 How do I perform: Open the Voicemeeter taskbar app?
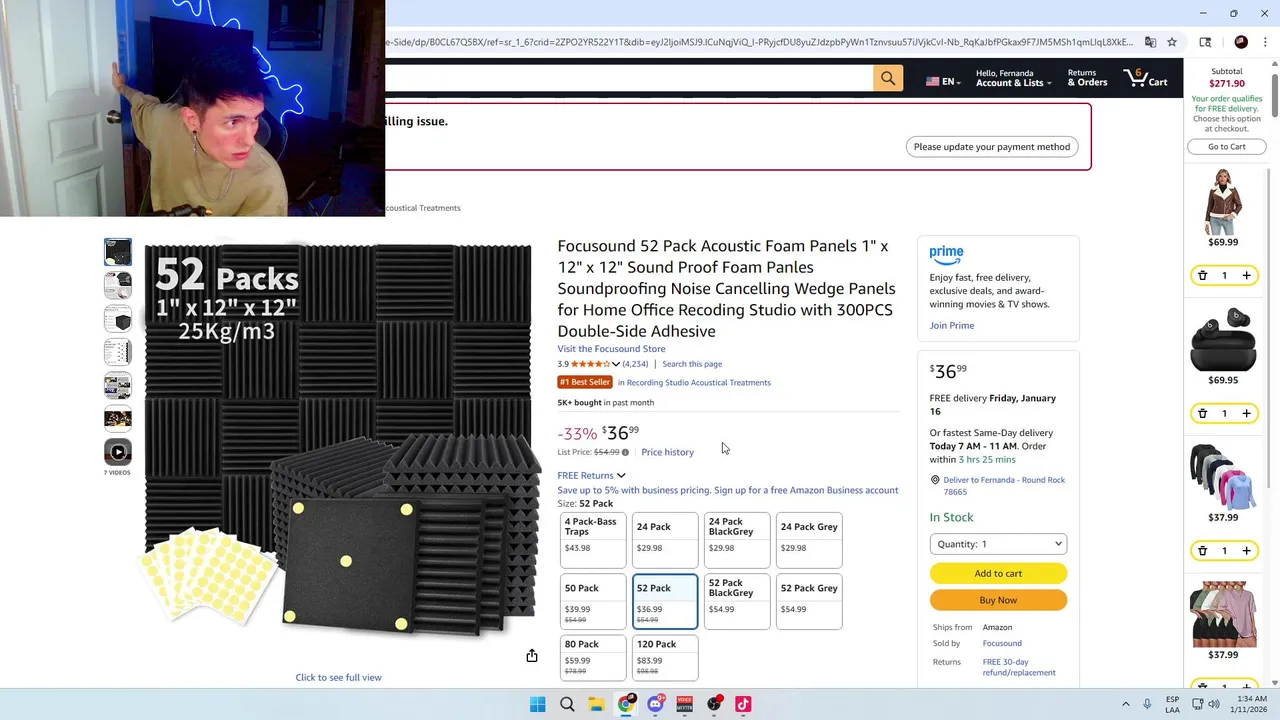tap(684, 704)
